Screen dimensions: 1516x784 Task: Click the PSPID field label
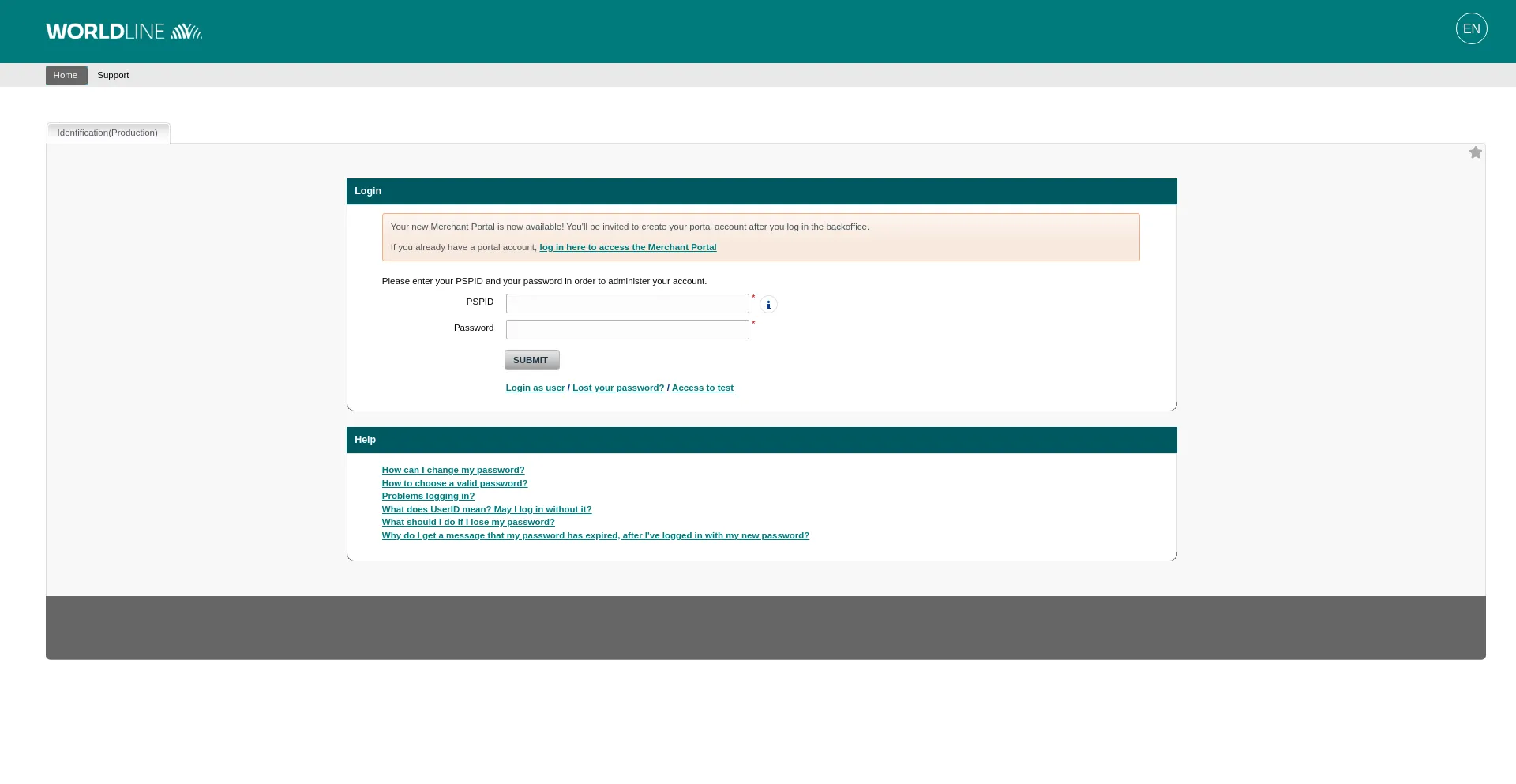480,302
